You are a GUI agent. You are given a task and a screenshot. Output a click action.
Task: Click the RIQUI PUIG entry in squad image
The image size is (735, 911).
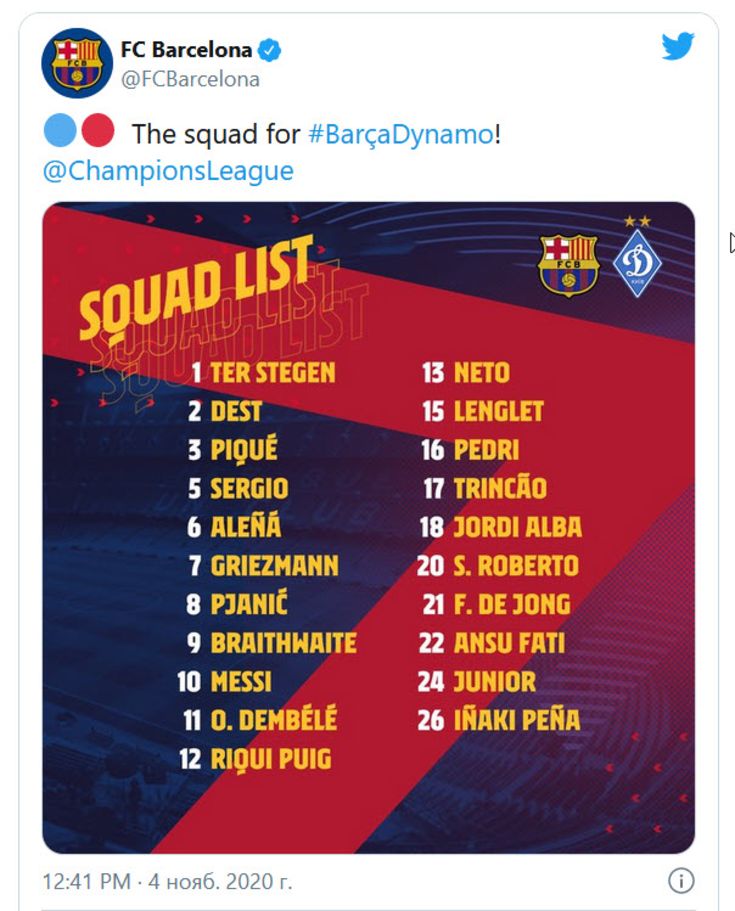(256, 759)
